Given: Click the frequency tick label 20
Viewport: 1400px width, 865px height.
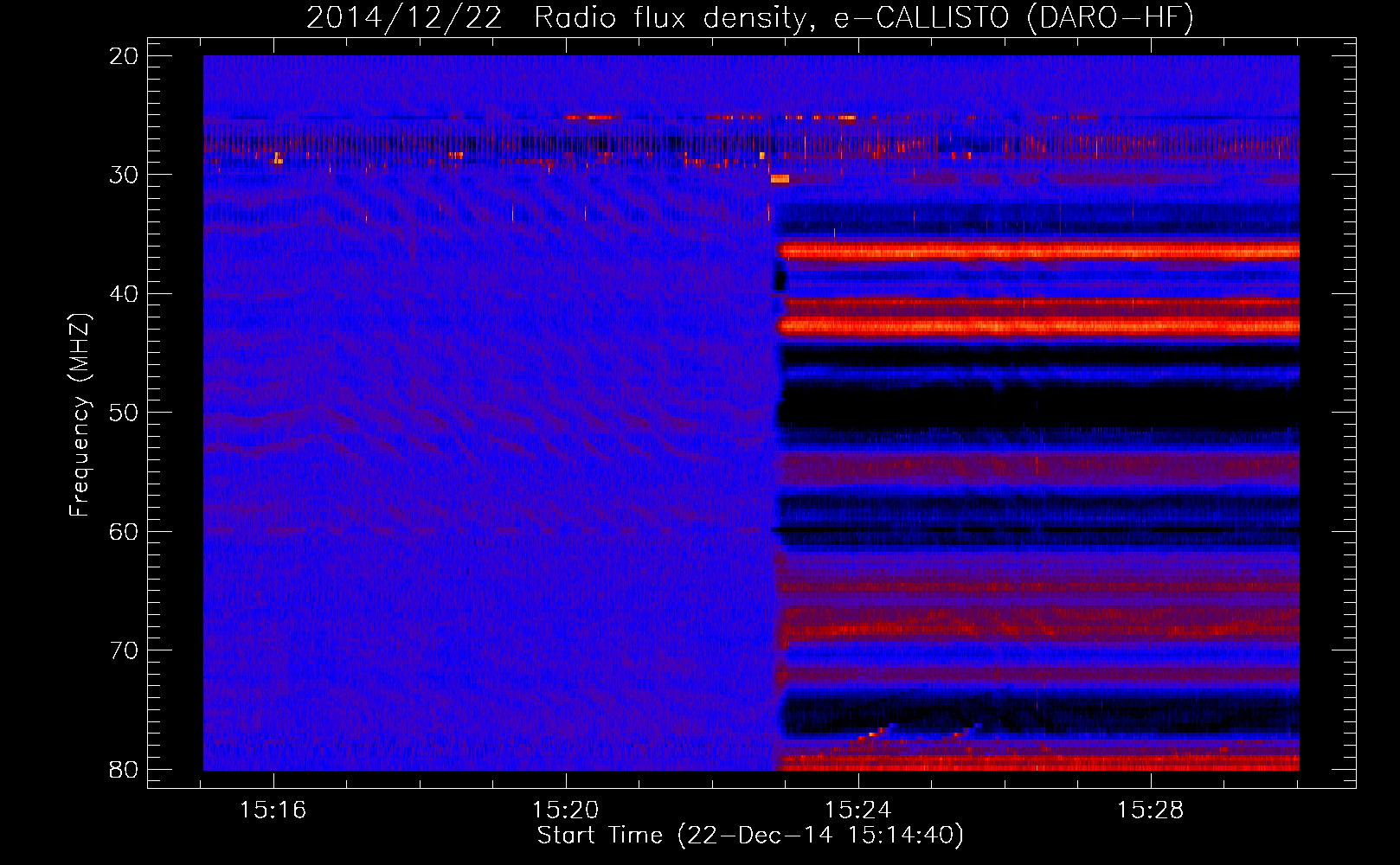Looking at the screenshot, I should tap(125, 56).
